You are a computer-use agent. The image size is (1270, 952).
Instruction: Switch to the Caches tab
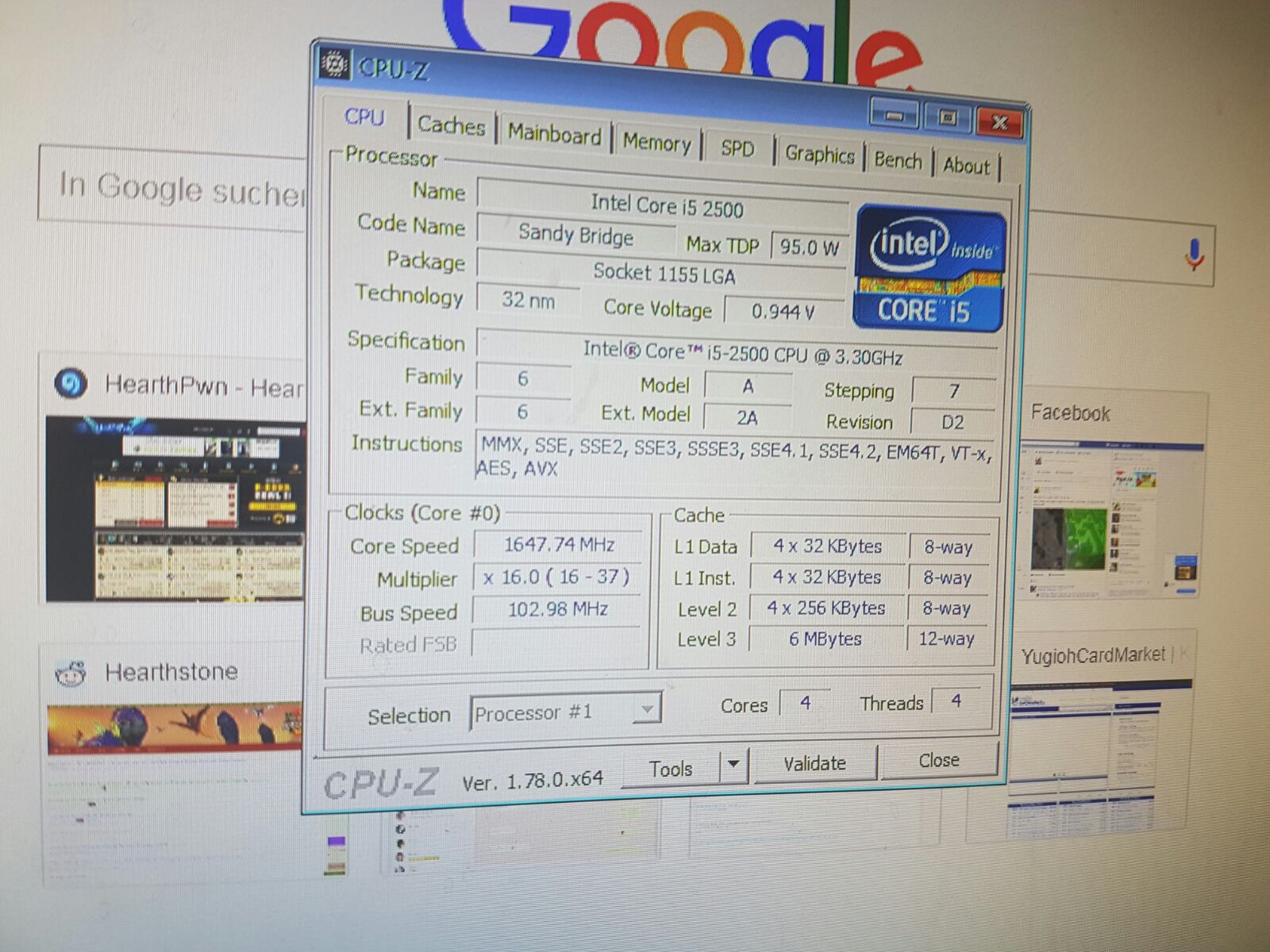(x=452, y=125)
